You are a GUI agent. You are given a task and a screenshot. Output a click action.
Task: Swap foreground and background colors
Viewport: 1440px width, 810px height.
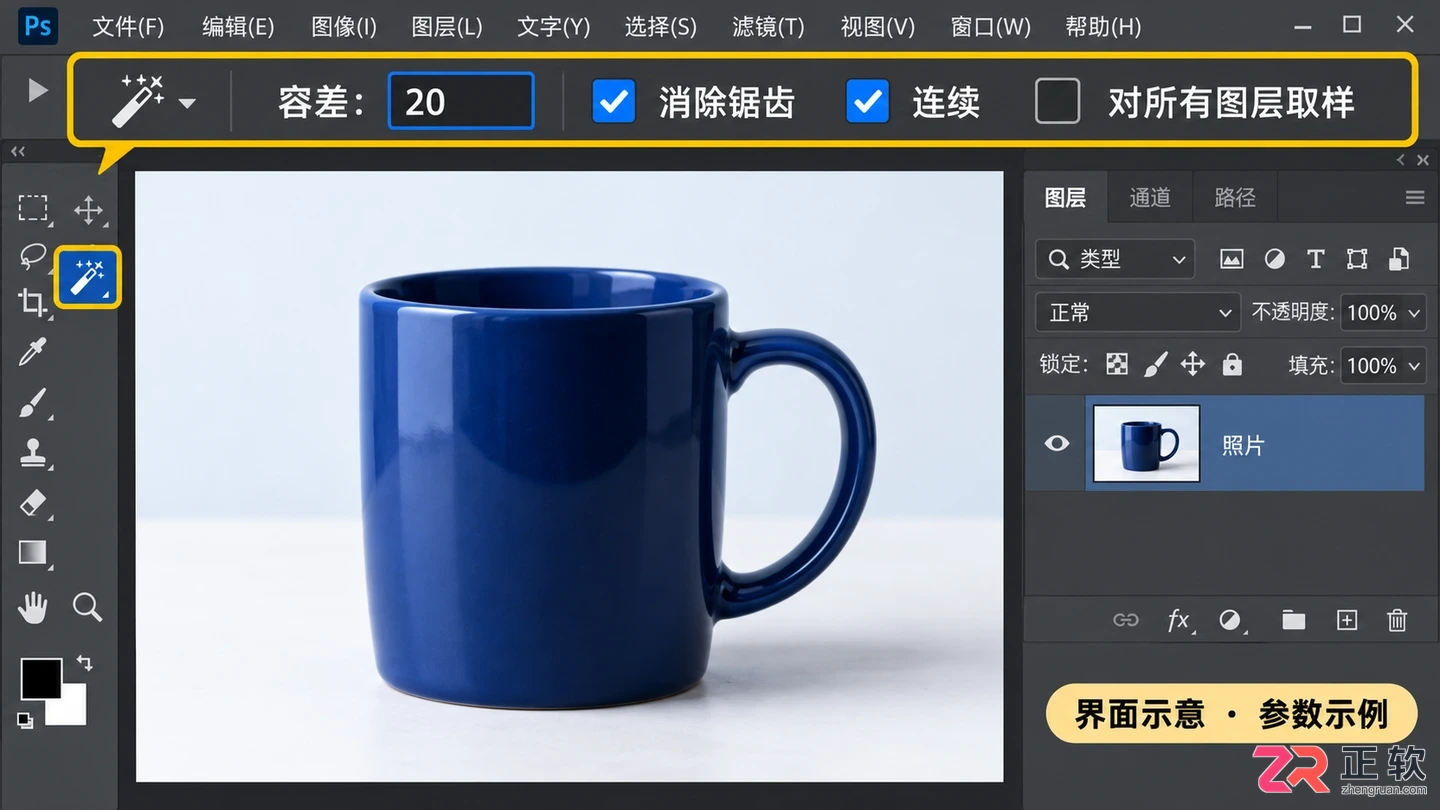pos(85,662)
